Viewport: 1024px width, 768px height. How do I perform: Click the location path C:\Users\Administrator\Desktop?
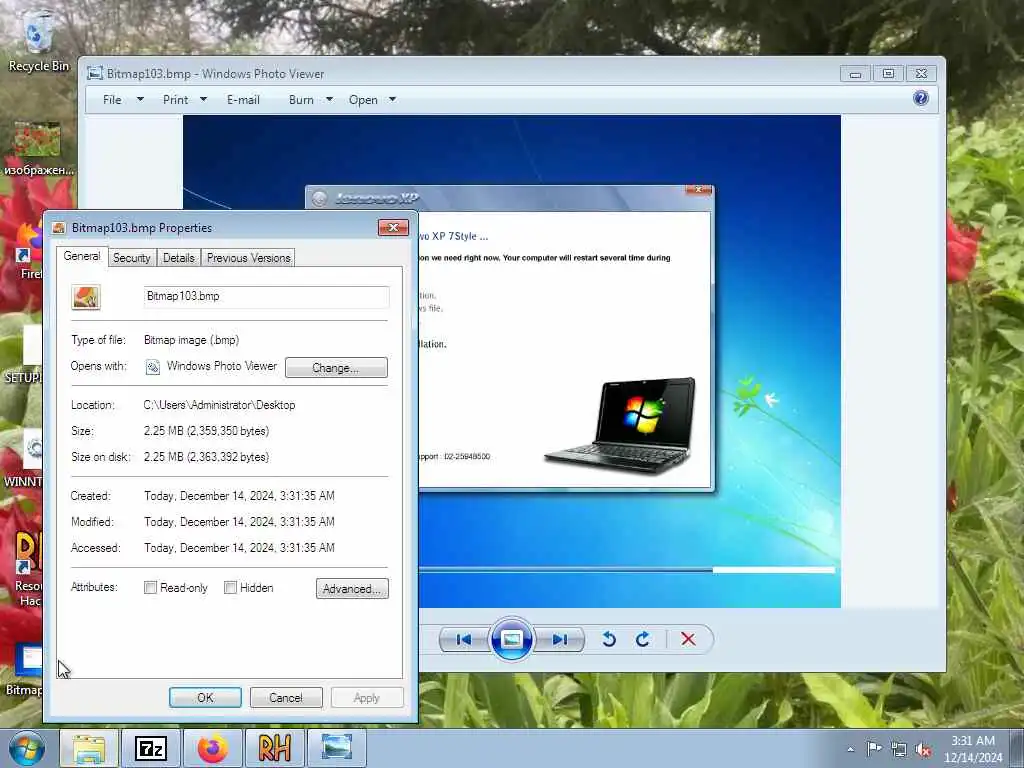tap(219, 405)
